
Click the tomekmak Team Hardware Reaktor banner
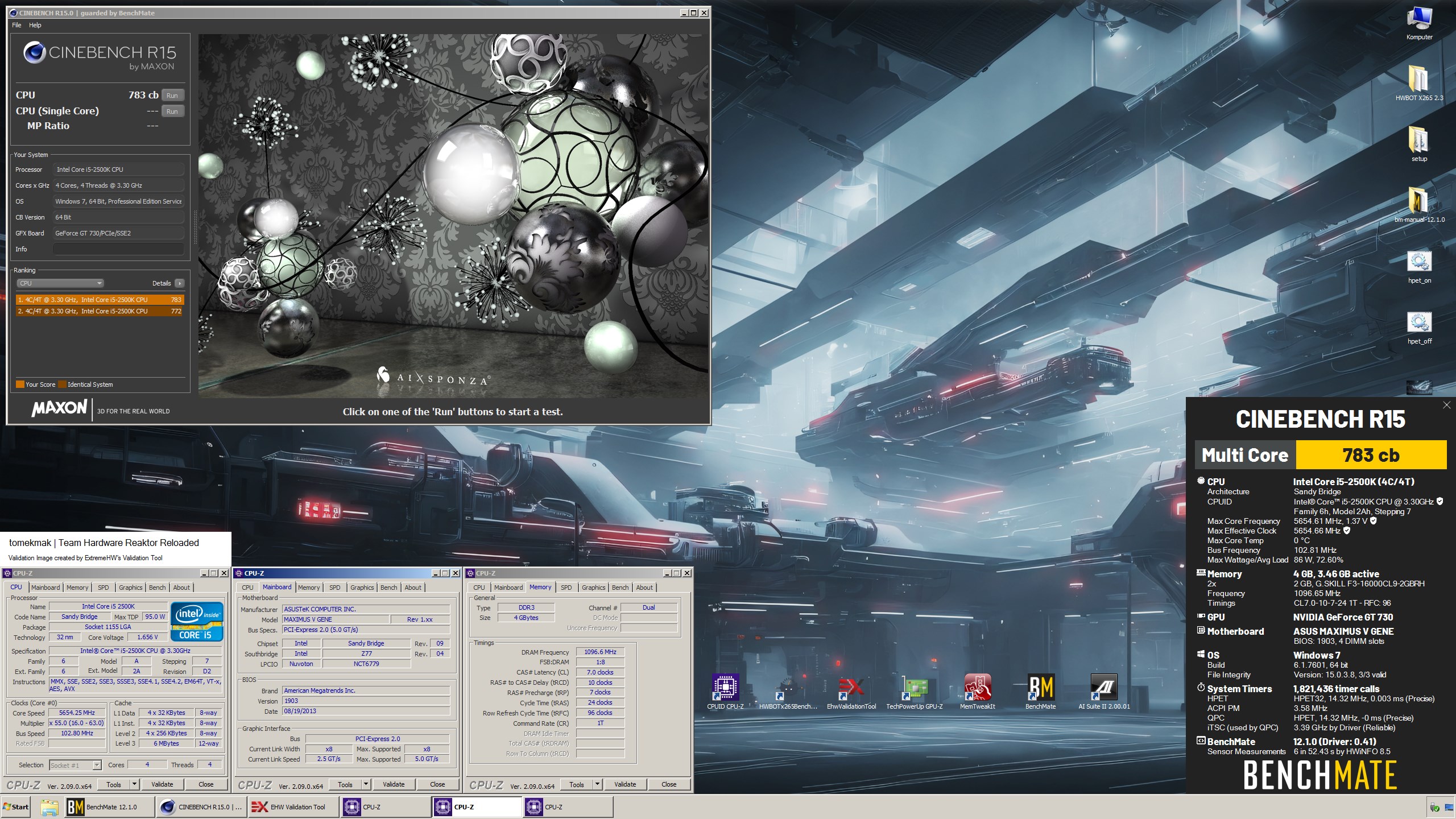click(x=115, y=549)
